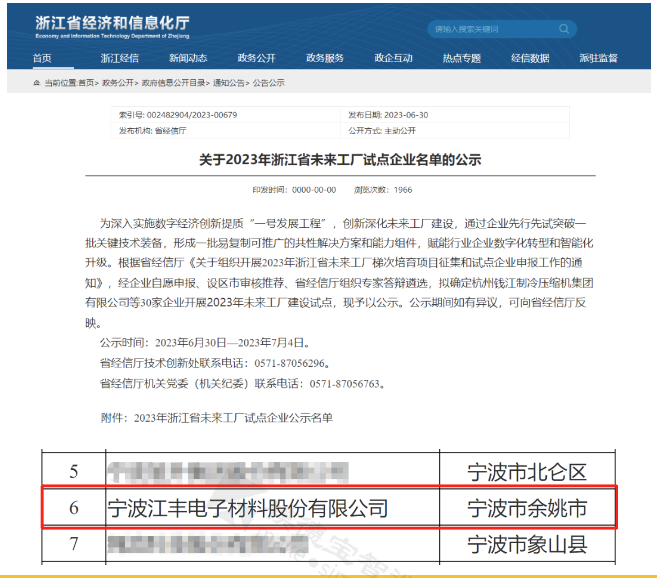This screenshot has height=578, width=657.
Task: Click table cell 宁波市象山县
Action: coord(527,544)
